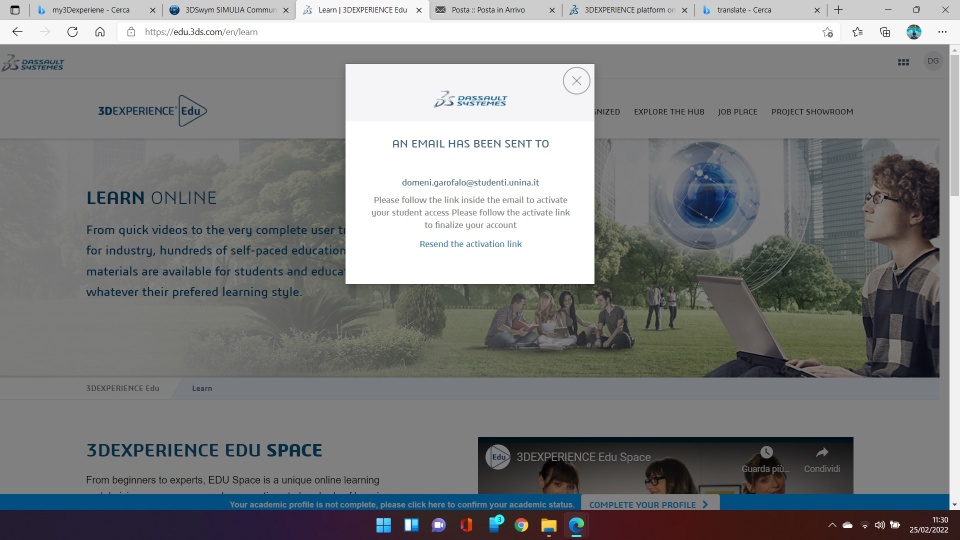This screenshot has height=540, width=960.
Task: Open Job Place menu item
Action: click(x=737, y=112)
